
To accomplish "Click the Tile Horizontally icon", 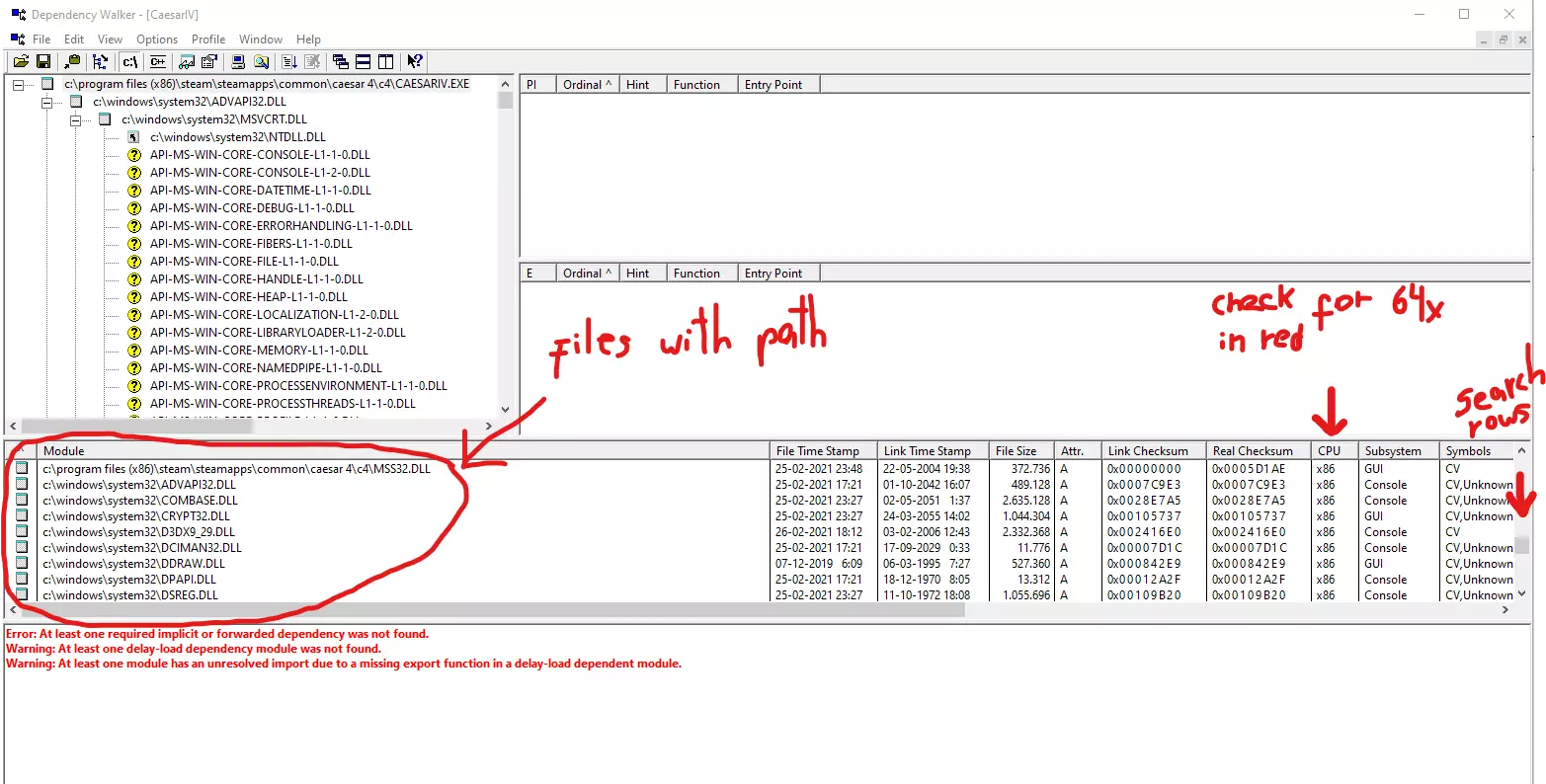I will tap(363, 61).
